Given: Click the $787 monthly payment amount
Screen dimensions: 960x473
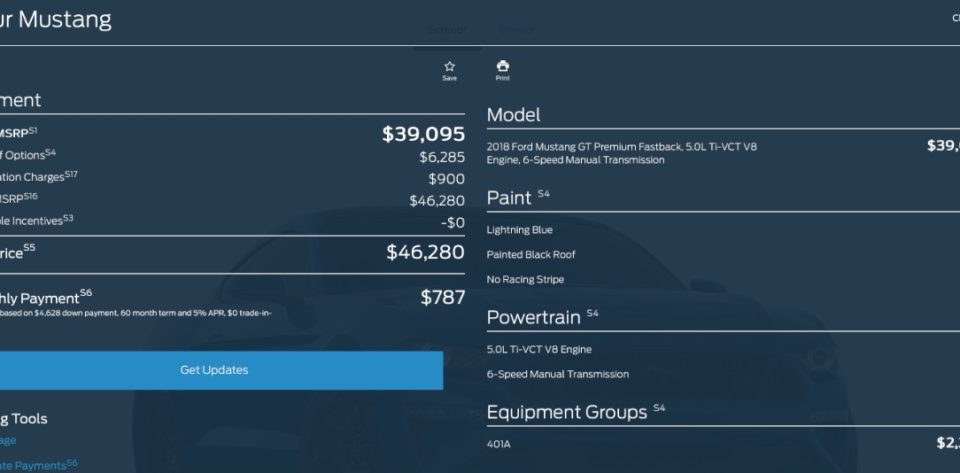Looking at the screenshot, I should coord(443,298).
